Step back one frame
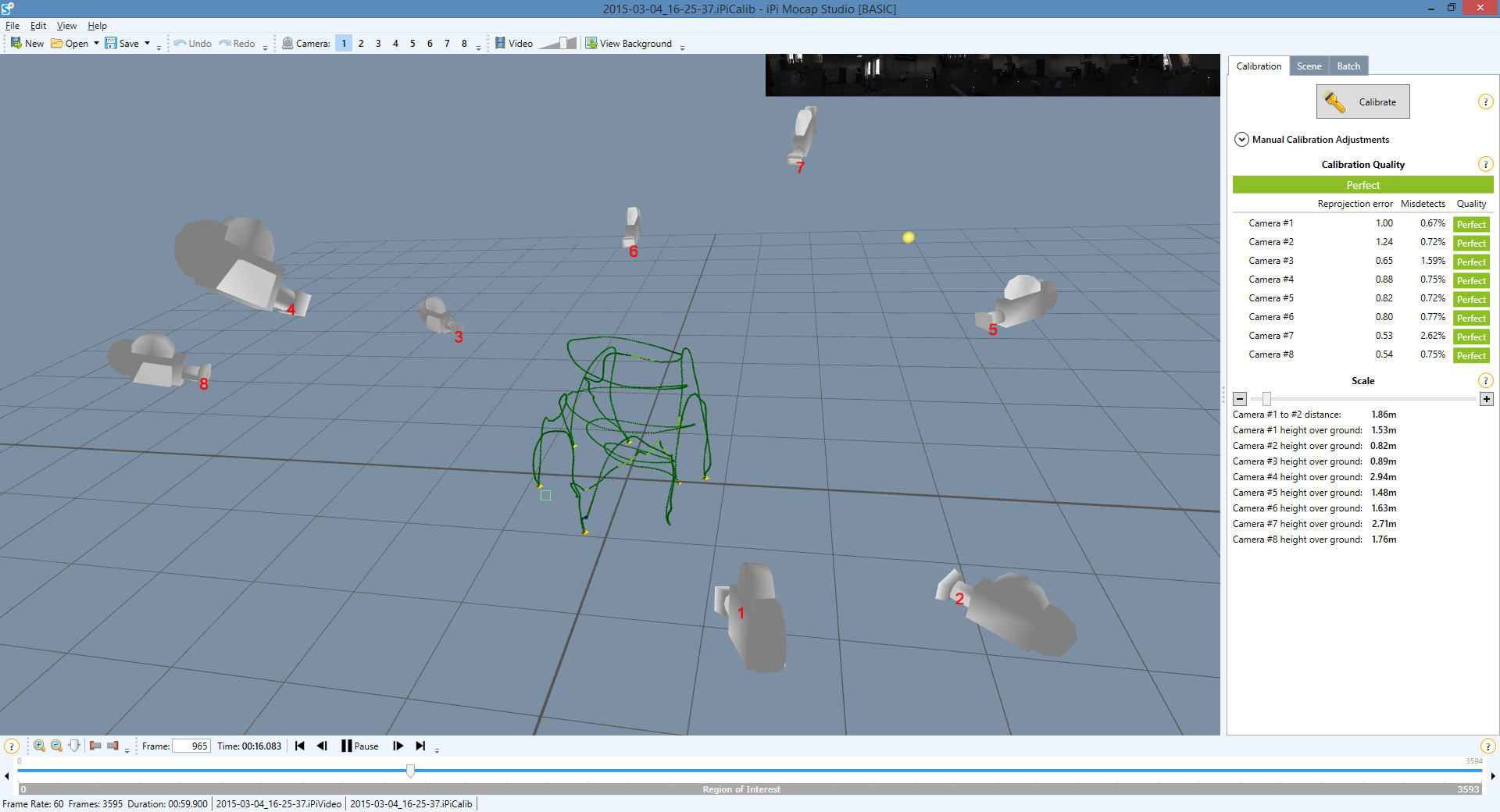Viewport: 1500px width, 812px height. coord(322,746)
